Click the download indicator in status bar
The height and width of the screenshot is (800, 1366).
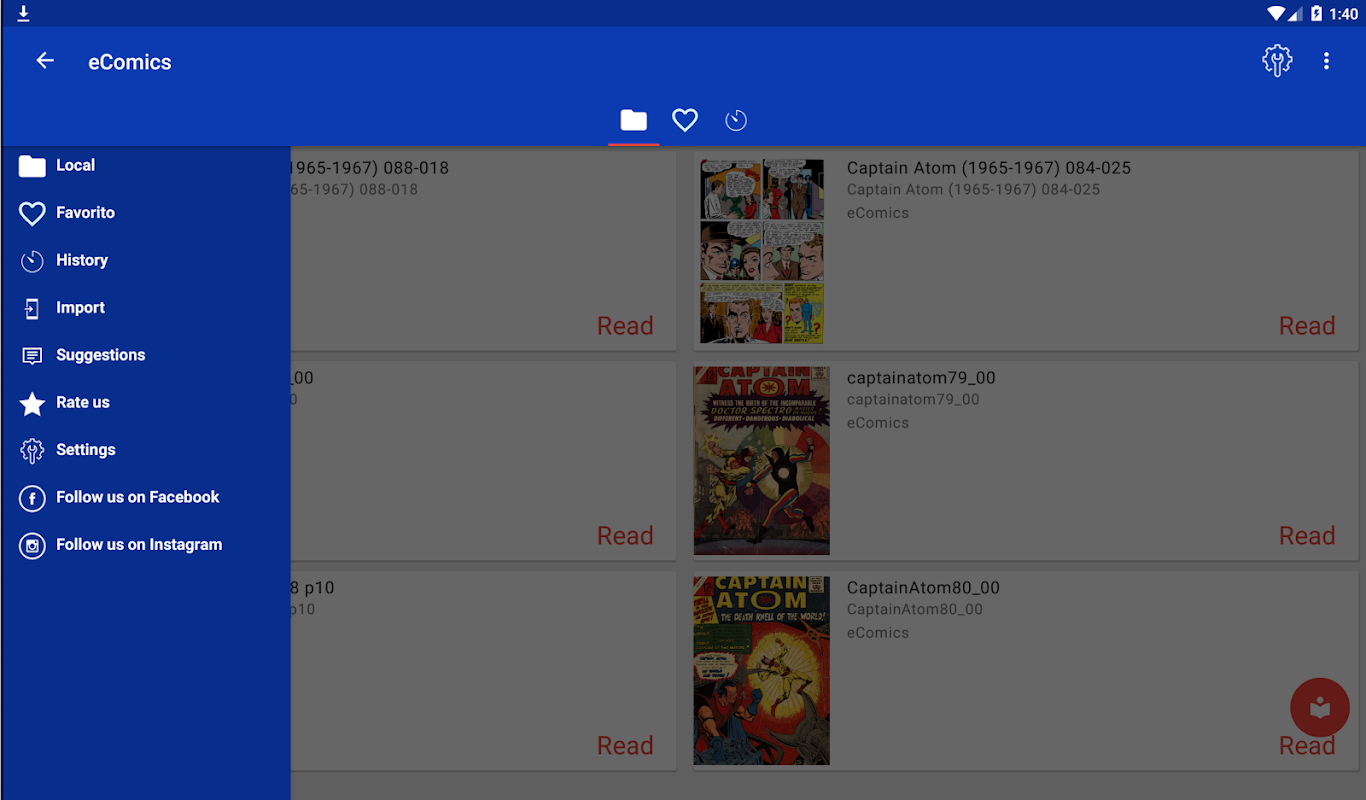[x=23, y=13]
